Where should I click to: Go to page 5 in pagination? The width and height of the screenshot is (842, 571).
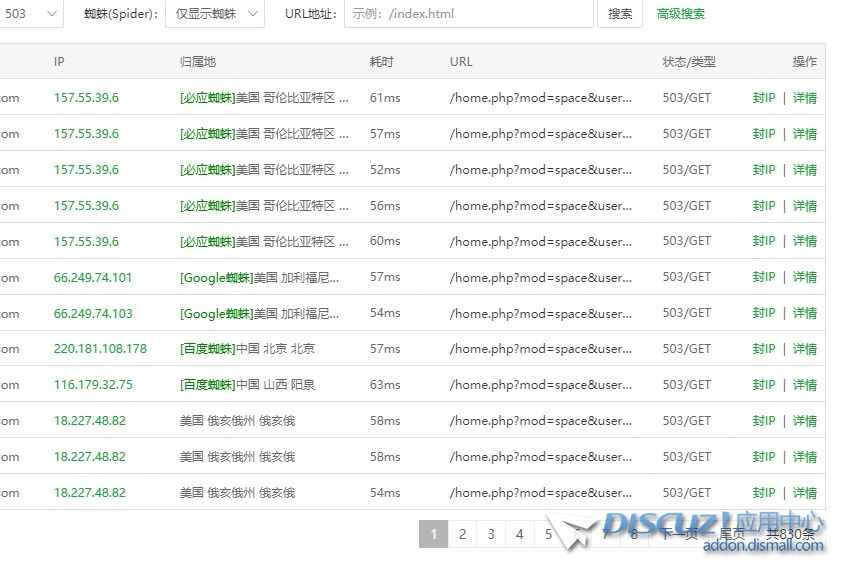coord(548,534)
